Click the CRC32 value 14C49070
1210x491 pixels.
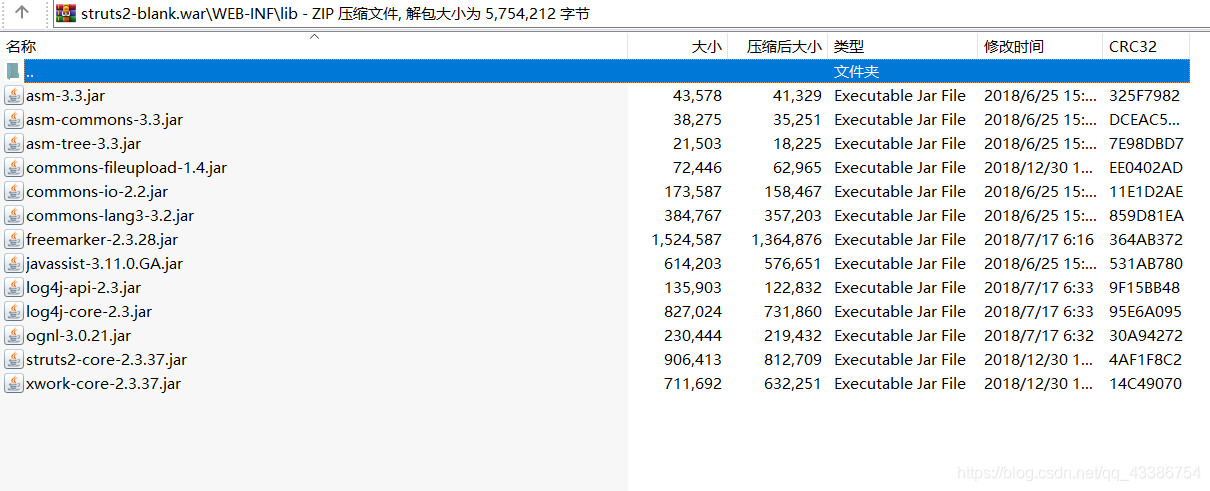coord(1145,384)
